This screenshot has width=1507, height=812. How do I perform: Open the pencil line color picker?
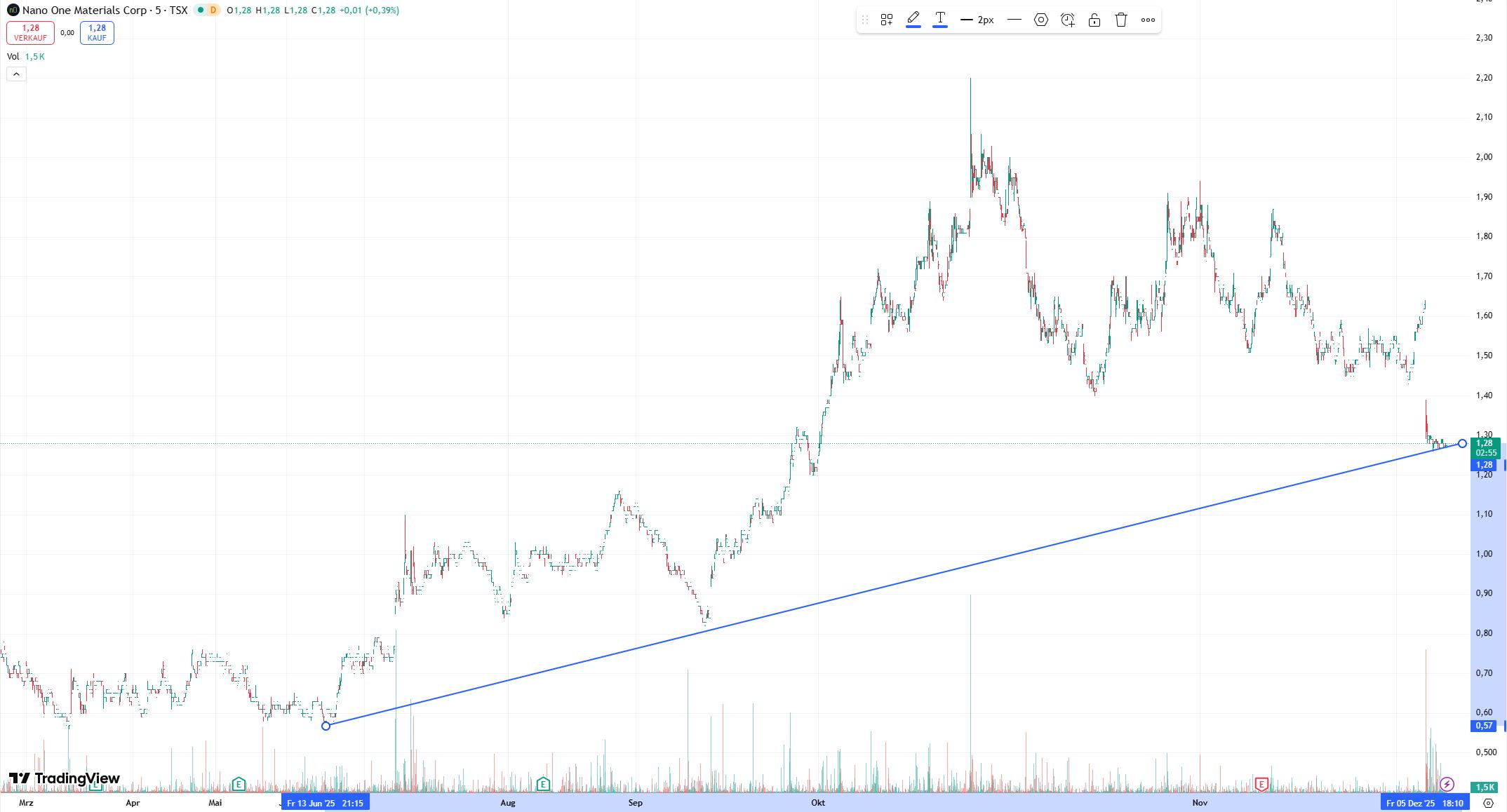point(913,19)
